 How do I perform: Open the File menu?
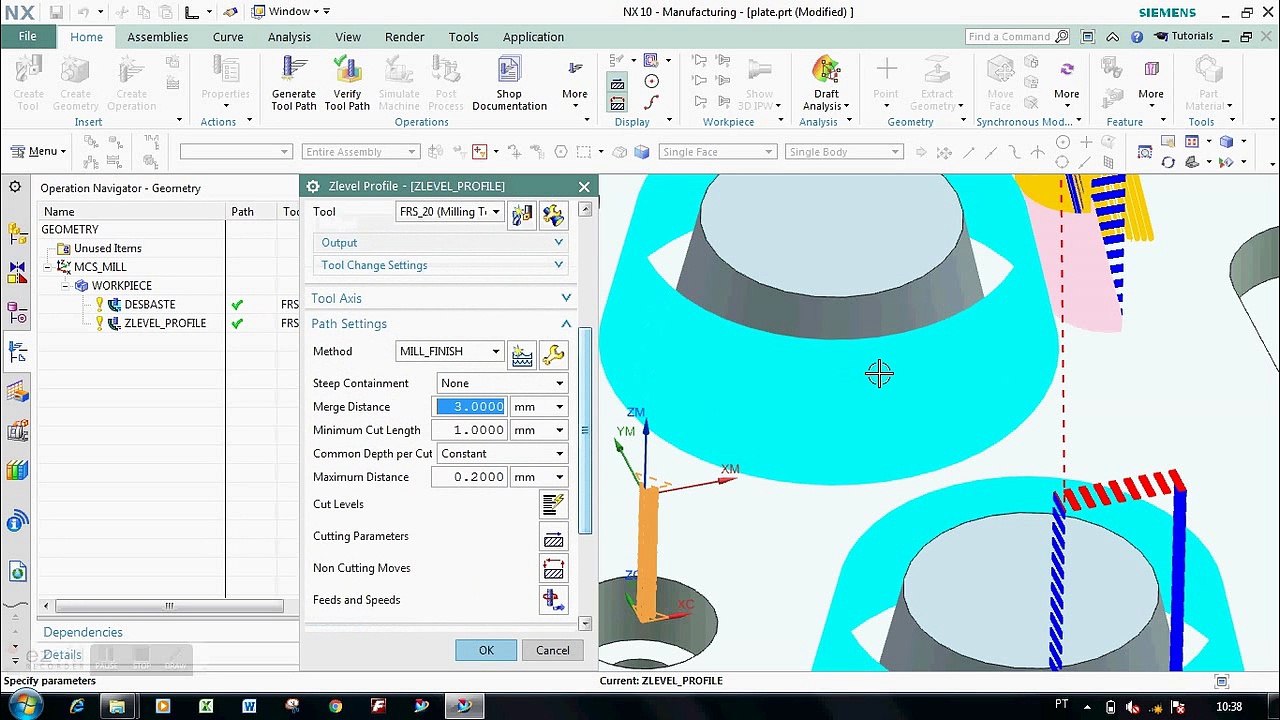pyautogui.click(x=27, y=37)
